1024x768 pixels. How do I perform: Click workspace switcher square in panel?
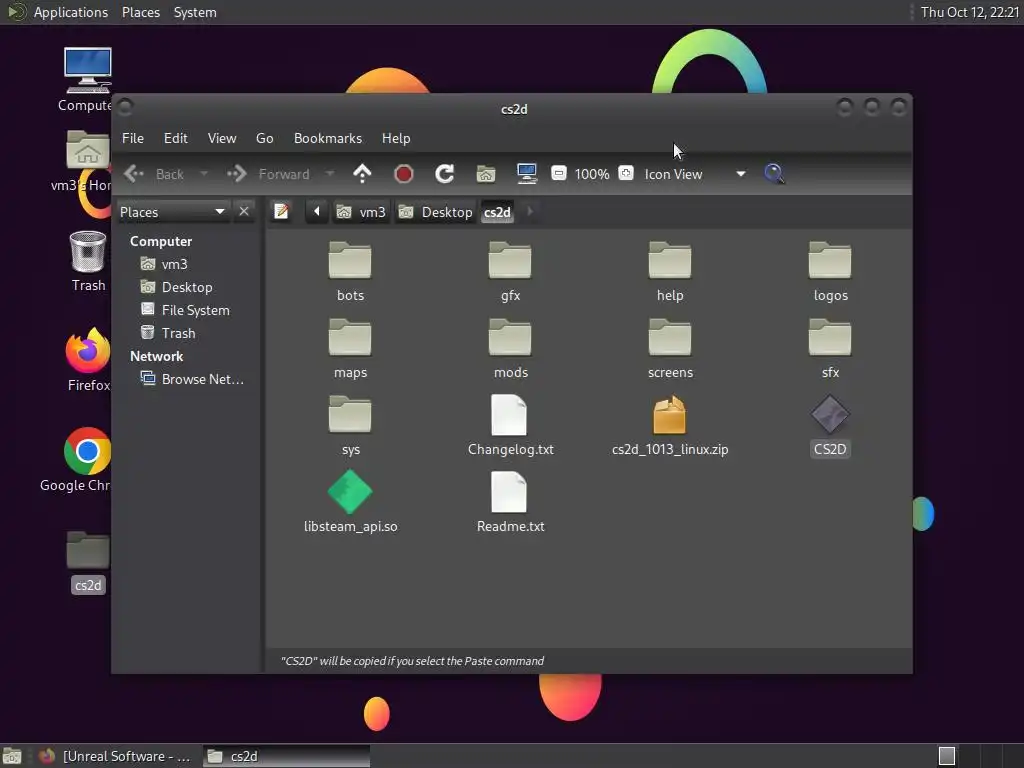947,756
